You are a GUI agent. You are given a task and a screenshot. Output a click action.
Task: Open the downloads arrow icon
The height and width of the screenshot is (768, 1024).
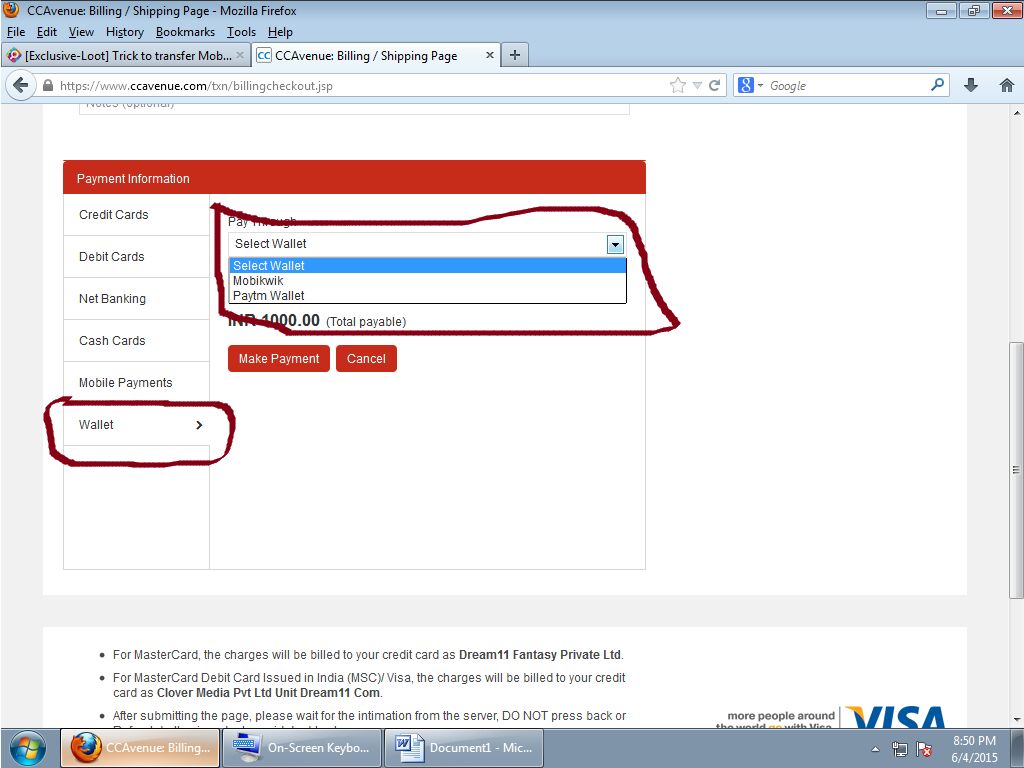pos(971,85)
